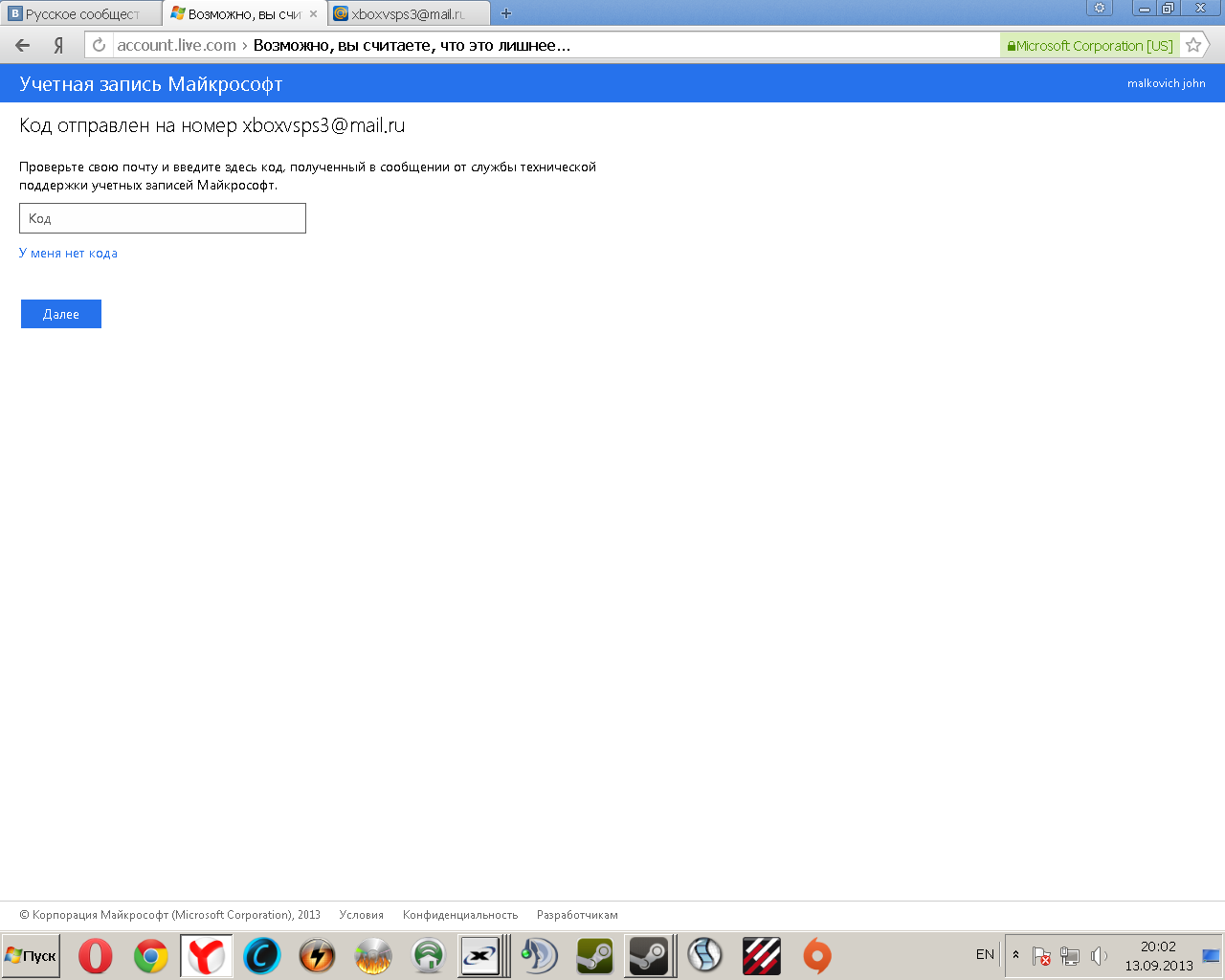The width and height of the screenshot is (1225, 980).
Task: Bookmark page with the star icon
Action: pos(1192,45)
